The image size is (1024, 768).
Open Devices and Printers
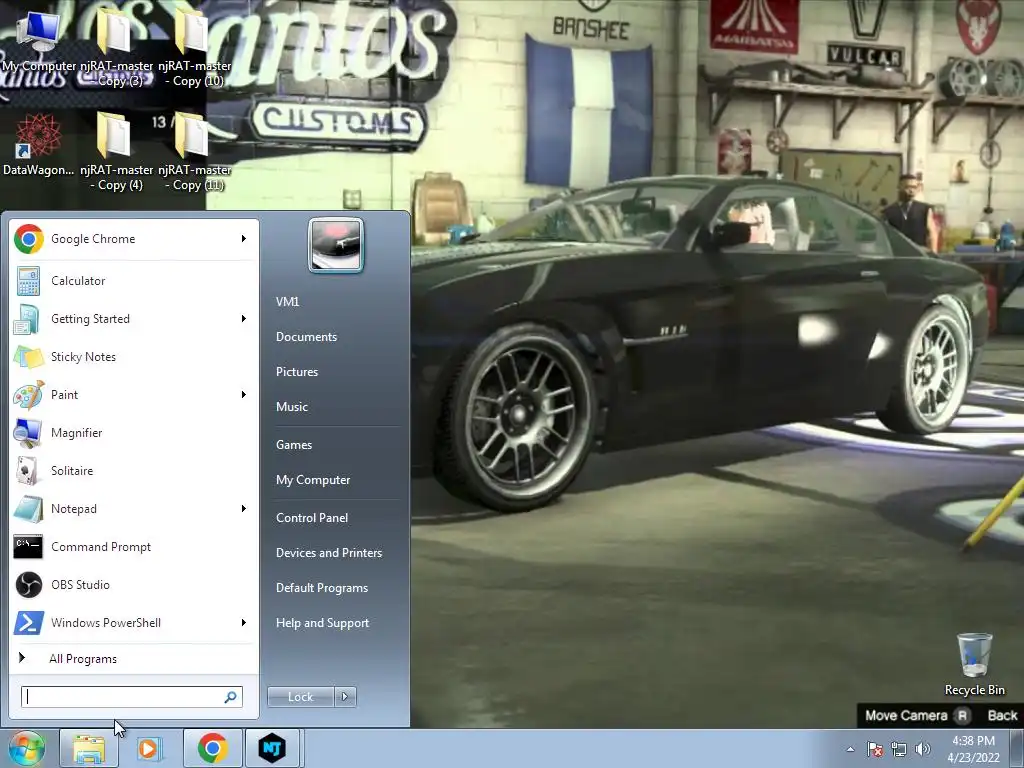(x=328, y=553)
